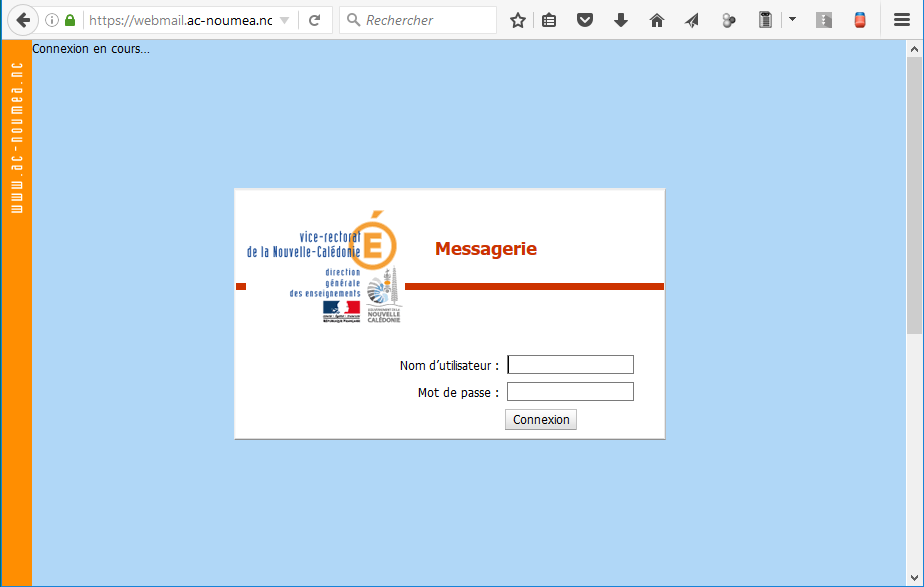924x587 pixels.
Task: Click the Connexion button
Action: (x=541, y=420)
